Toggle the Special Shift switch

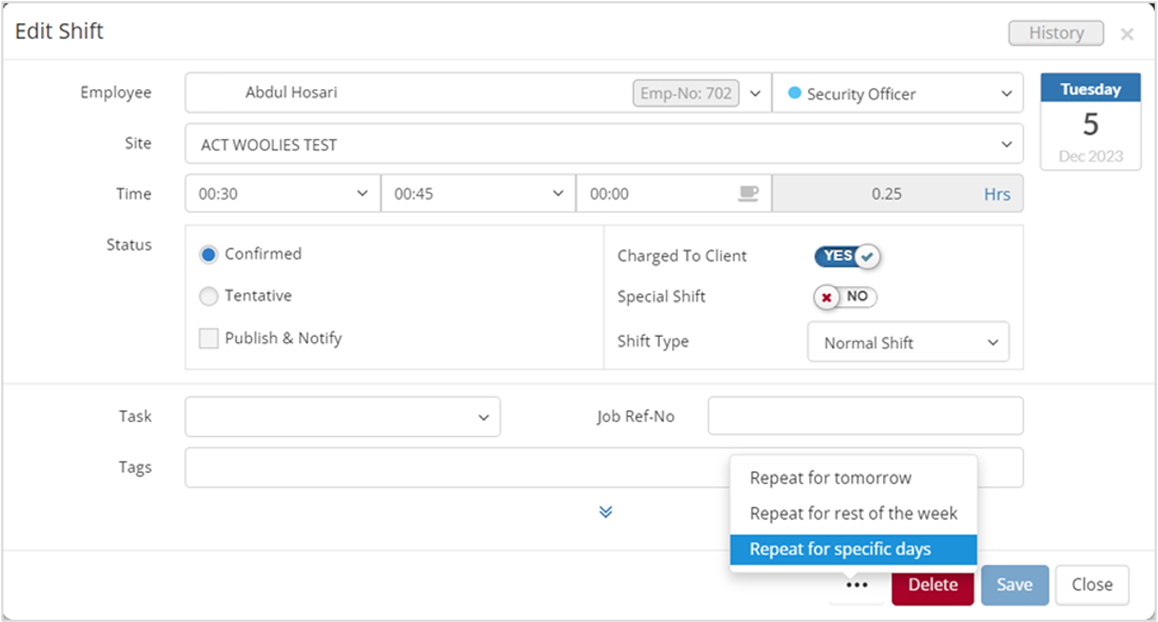click(x=845, y=297)
